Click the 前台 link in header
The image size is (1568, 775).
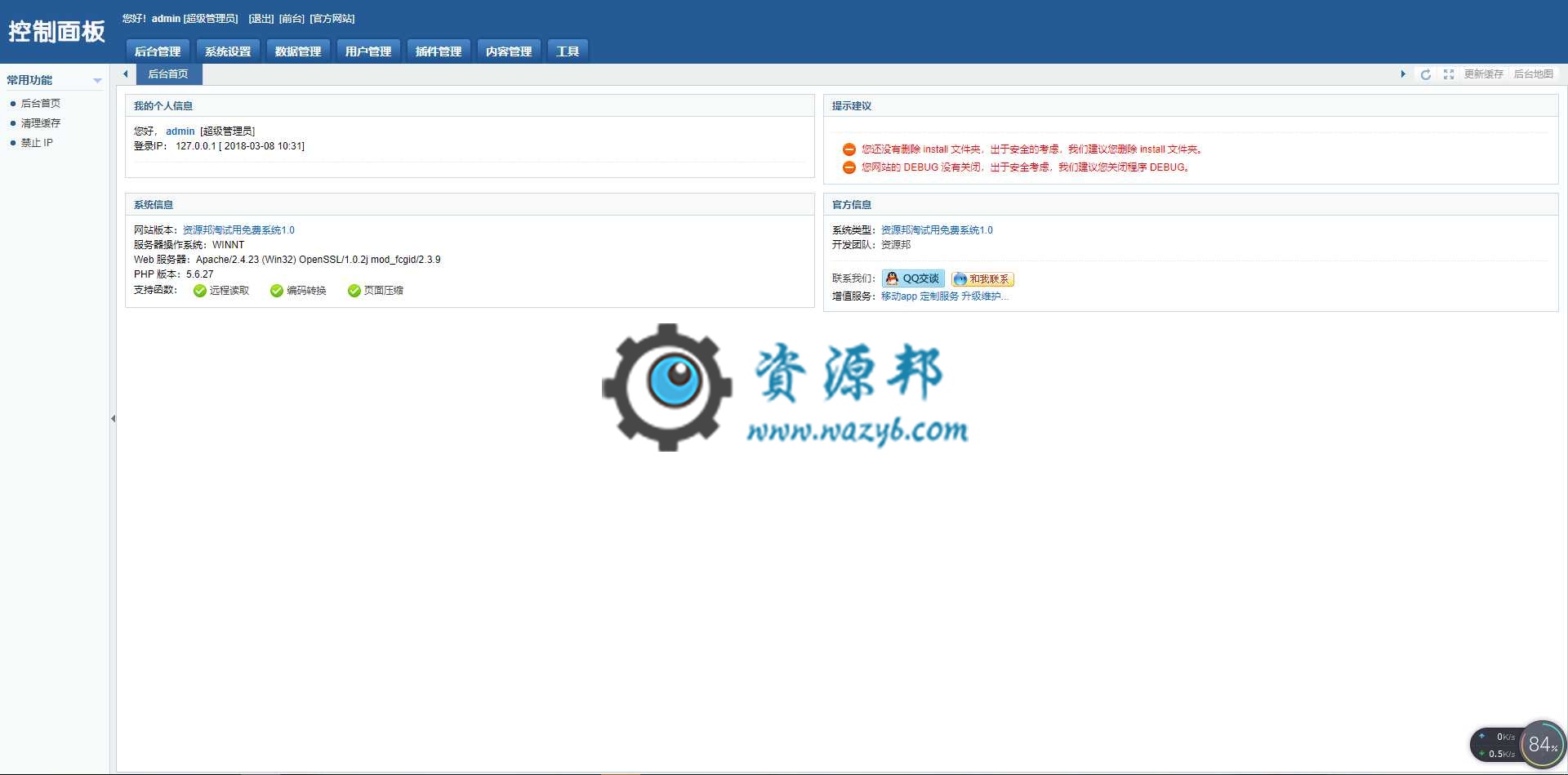(292, 18)
